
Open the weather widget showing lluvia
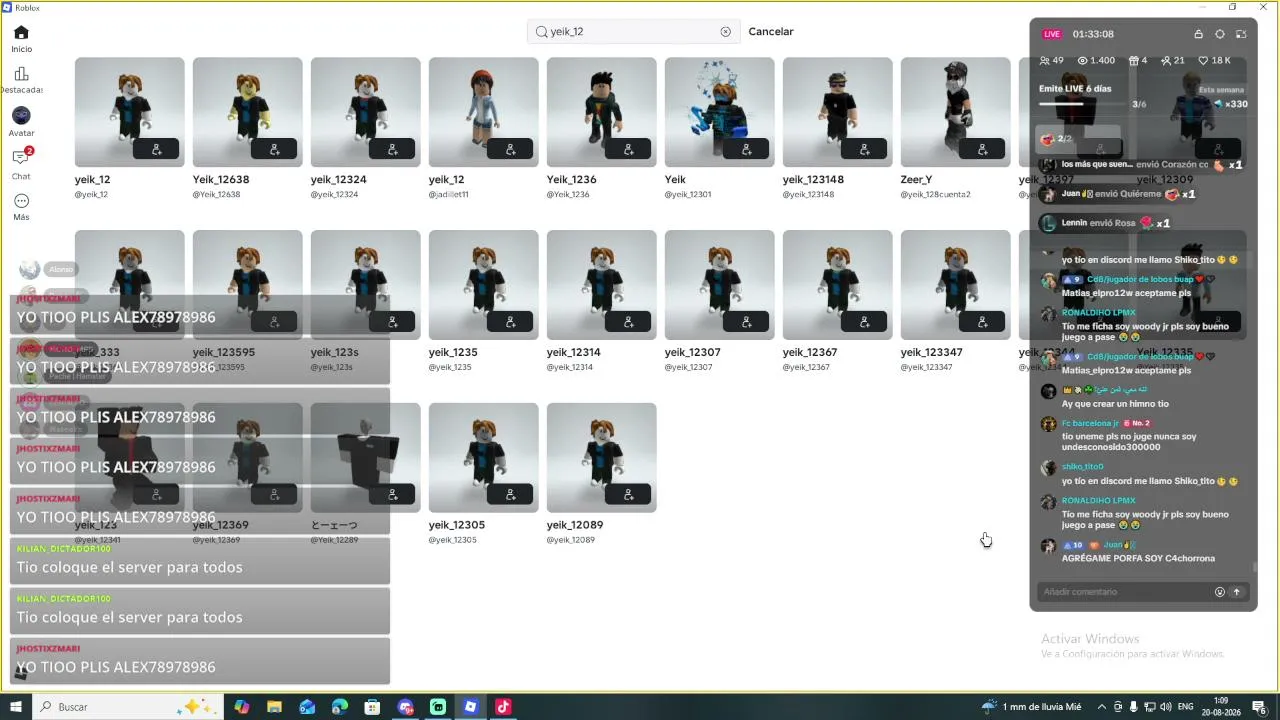pos(1031,707)
